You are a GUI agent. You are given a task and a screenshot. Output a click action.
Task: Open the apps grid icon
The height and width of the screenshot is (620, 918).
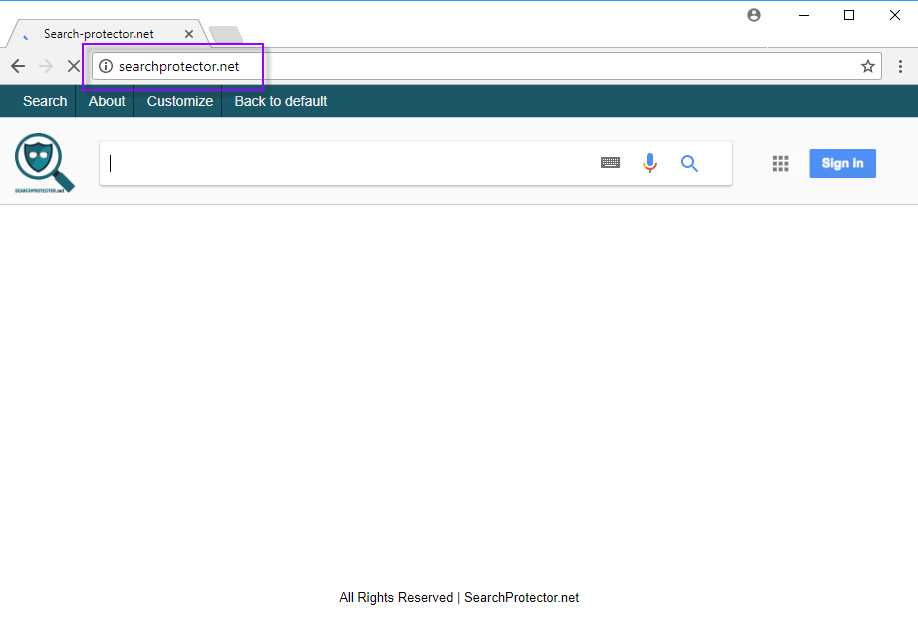(x=780, y=163)
